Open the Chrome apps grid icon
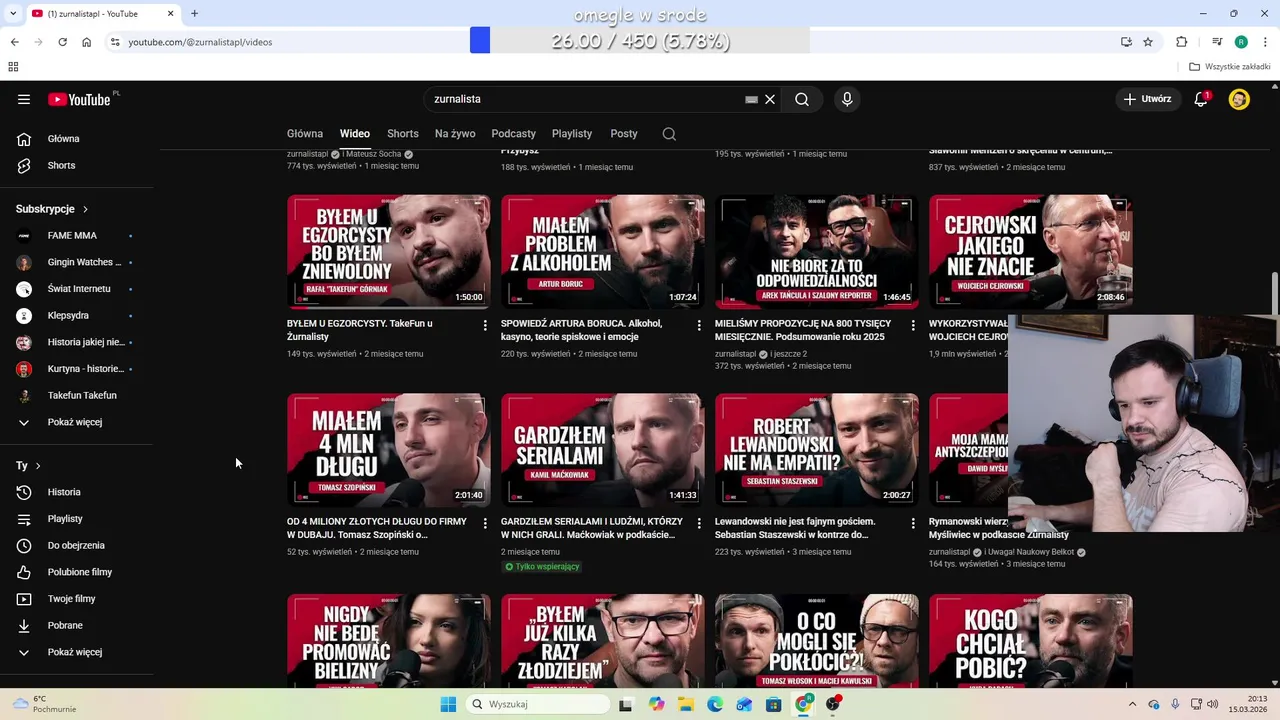Viewport: 1280px width, 720px height. click(13, 67)
